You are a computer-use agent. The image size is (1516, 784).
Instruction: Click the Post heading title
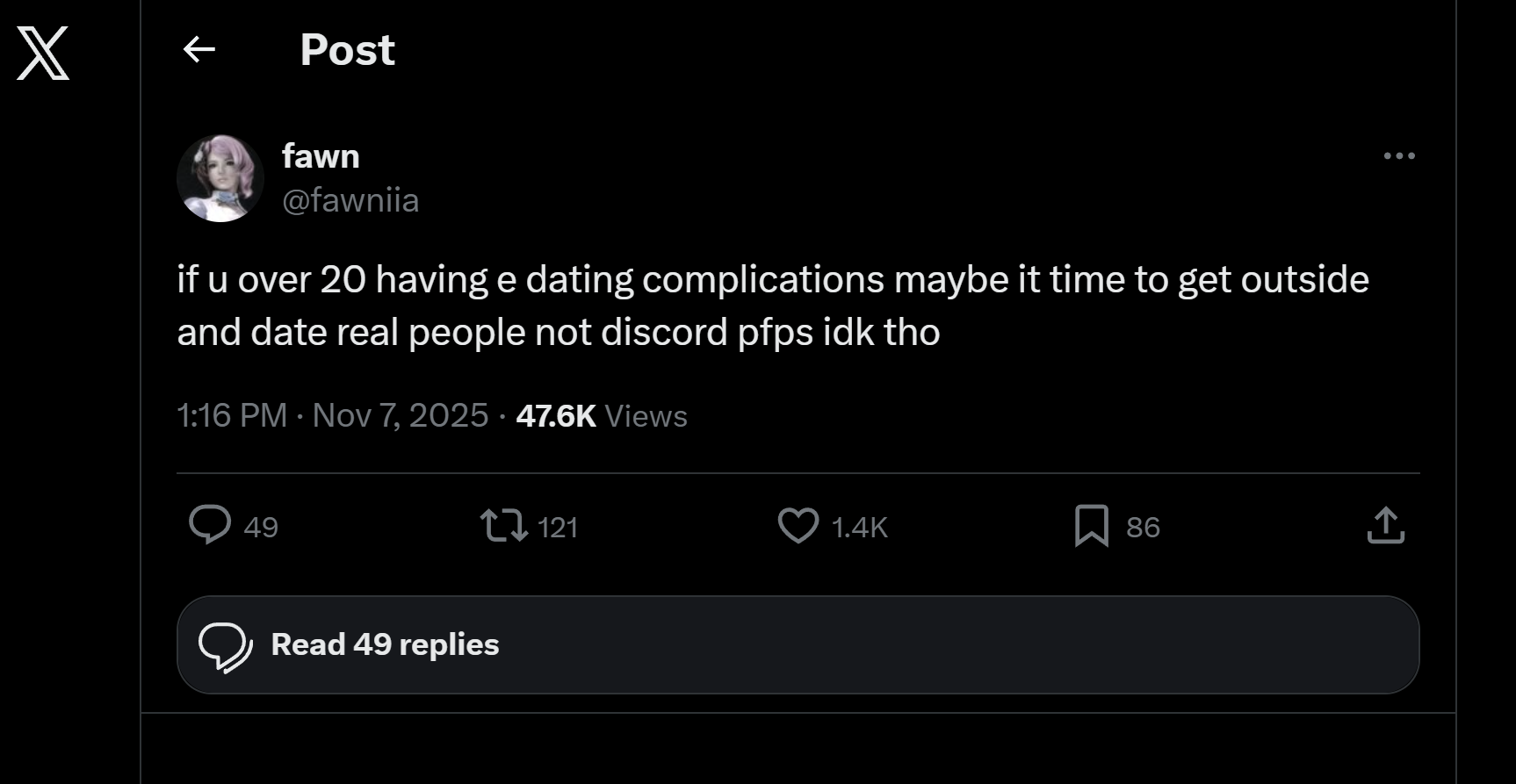coord(347,50)
